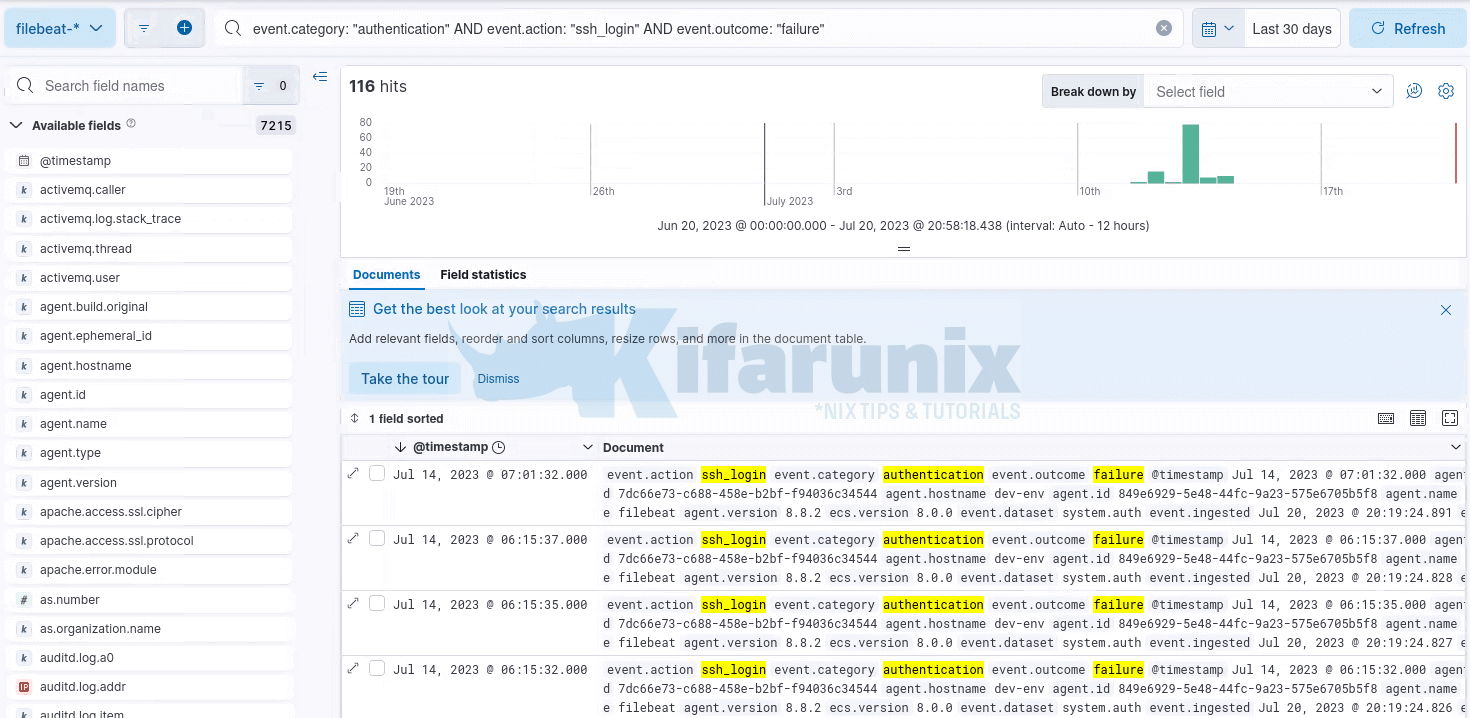This screenshot has width=1470, height=718.
Task: Collapse the Available fields section
Action: (x=16, y=125)
